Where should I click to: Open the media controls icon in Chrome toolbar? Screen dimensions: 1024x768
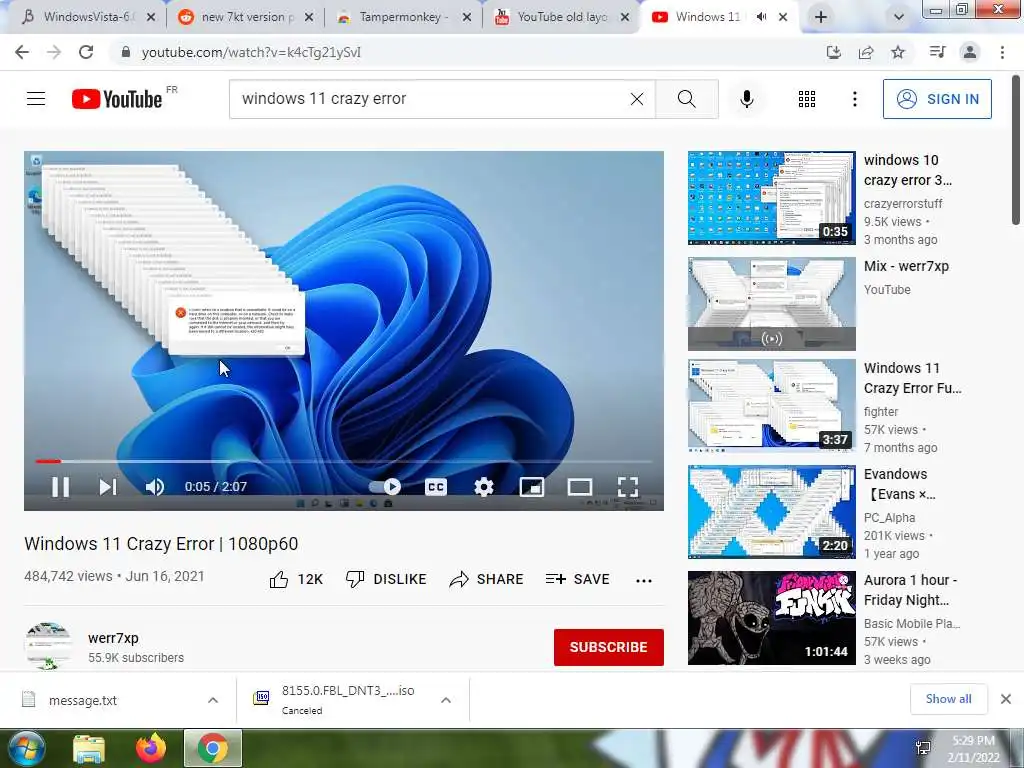coord(937,52)
